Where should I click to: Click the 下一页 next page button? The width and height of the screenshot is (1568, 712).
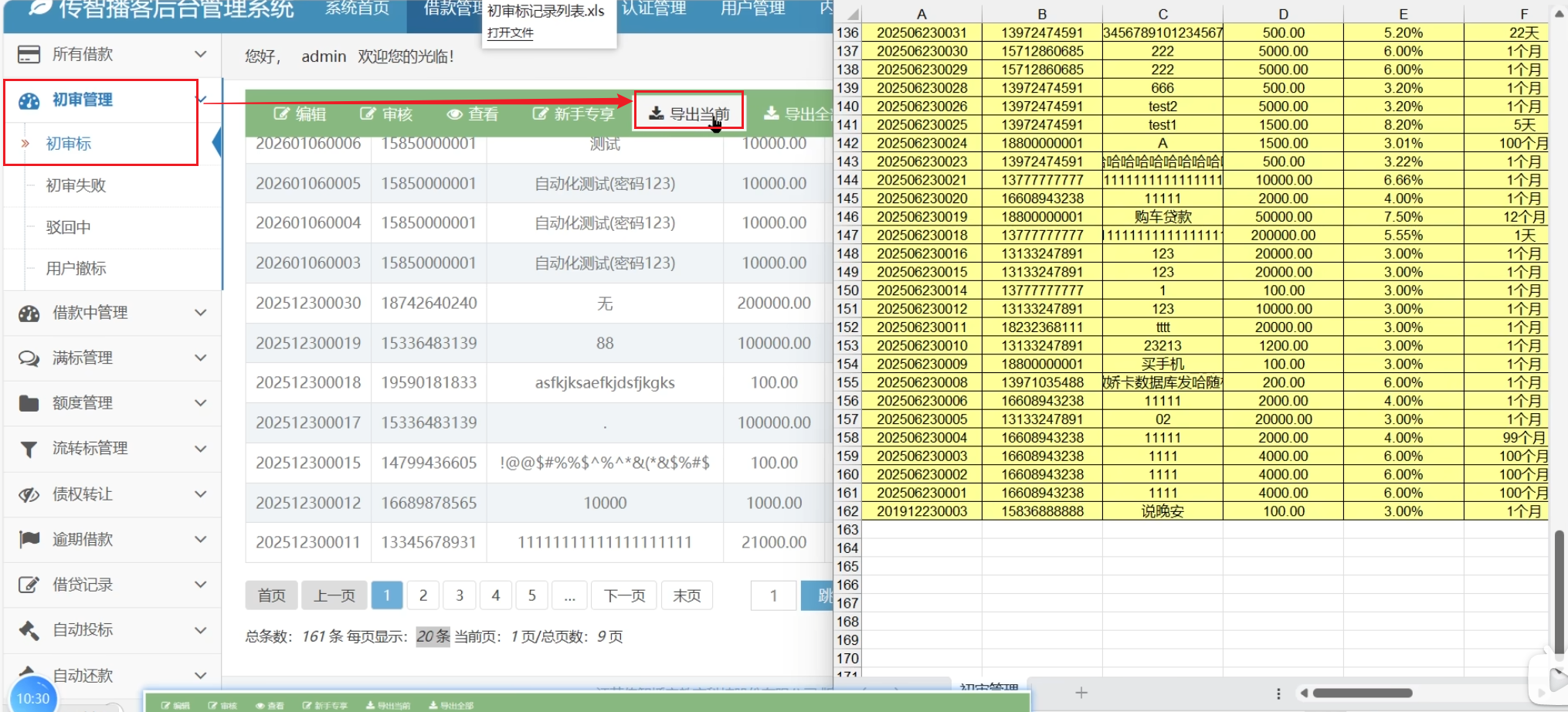624,595
